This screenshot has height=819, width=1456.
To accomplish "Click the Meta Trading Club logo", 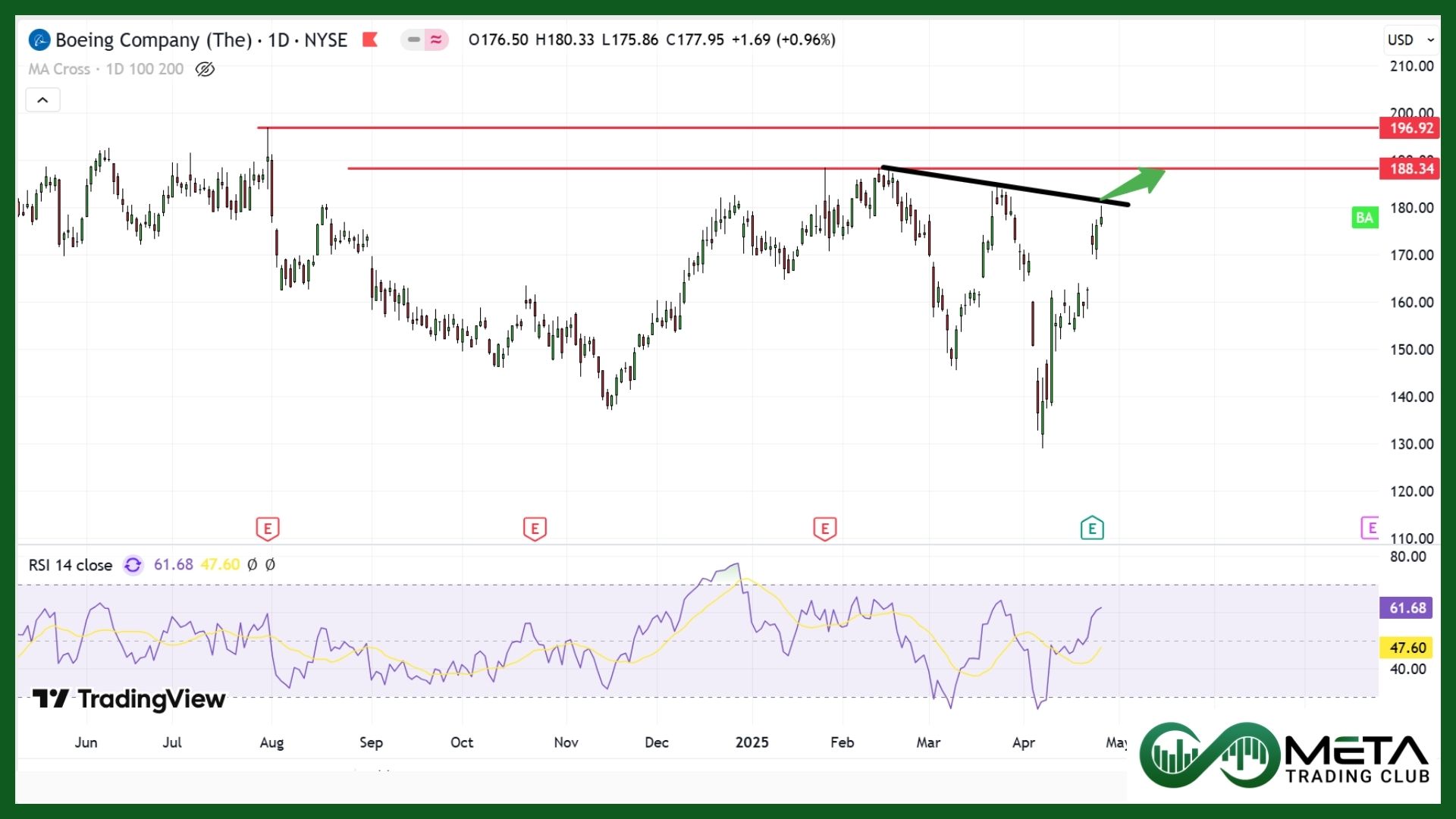I will click(x=1285, y=755).
